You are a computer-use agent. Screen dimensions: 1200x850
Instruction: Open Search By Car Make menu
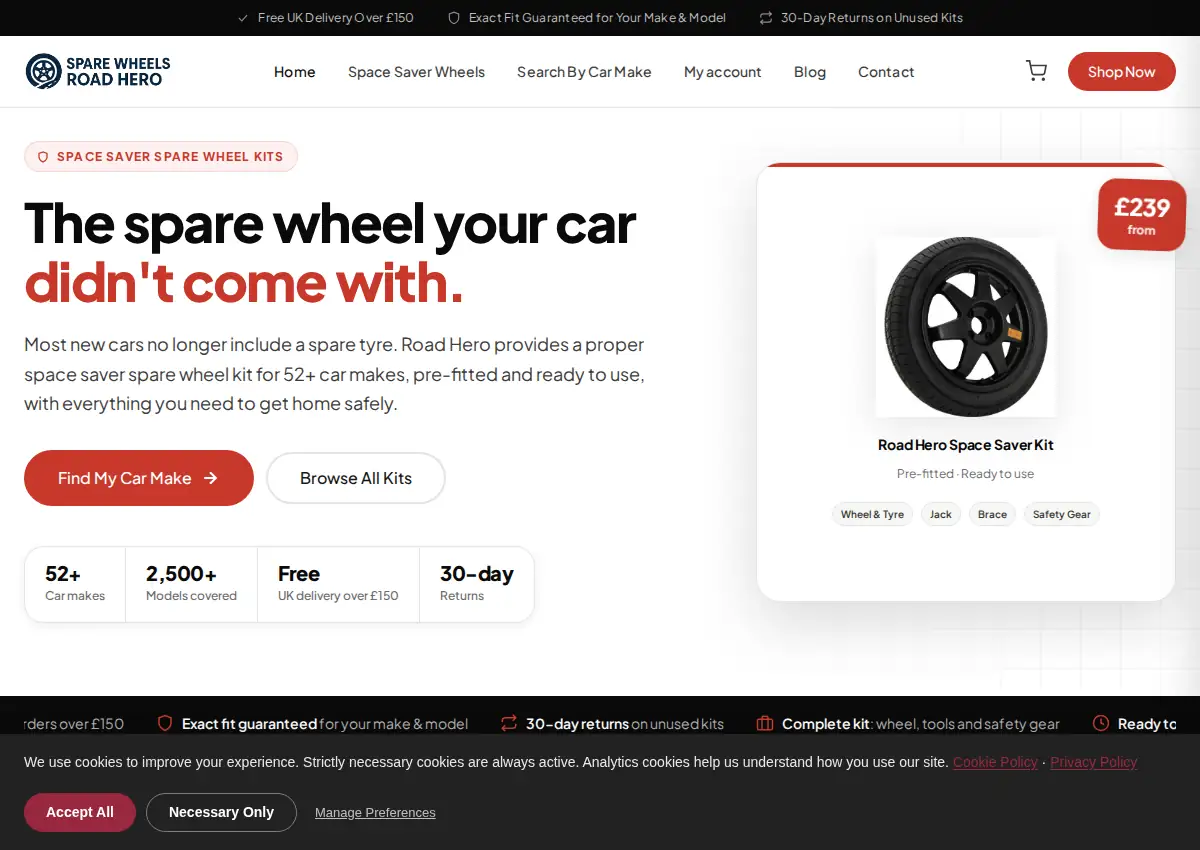click(584, 72)
